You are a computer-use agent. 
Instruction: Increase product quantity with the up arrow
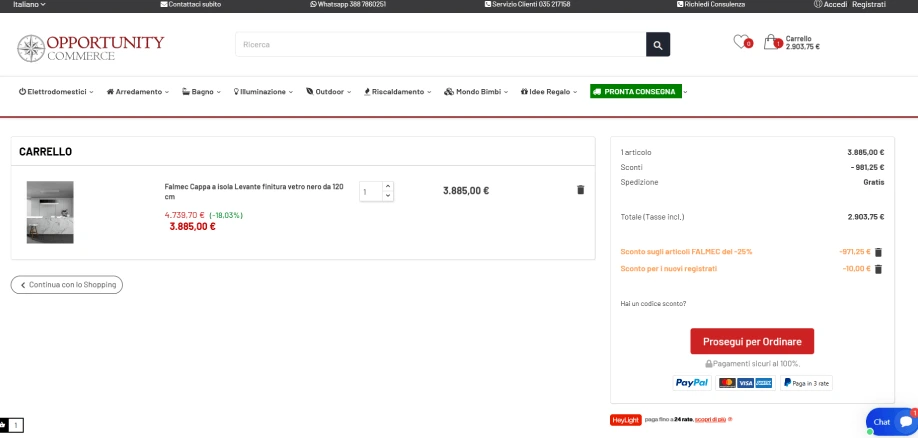tap(388, 186)
